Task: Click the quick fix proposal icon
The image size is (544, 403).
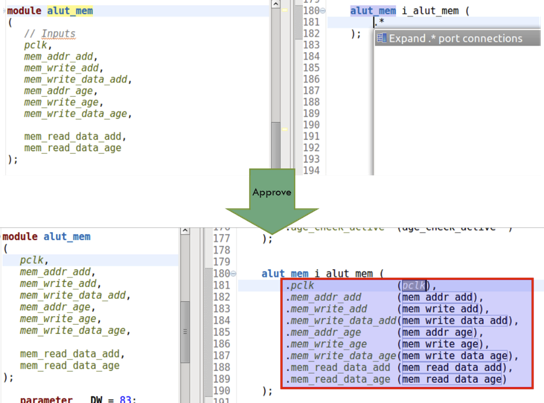Action: (x=382, y=38)
